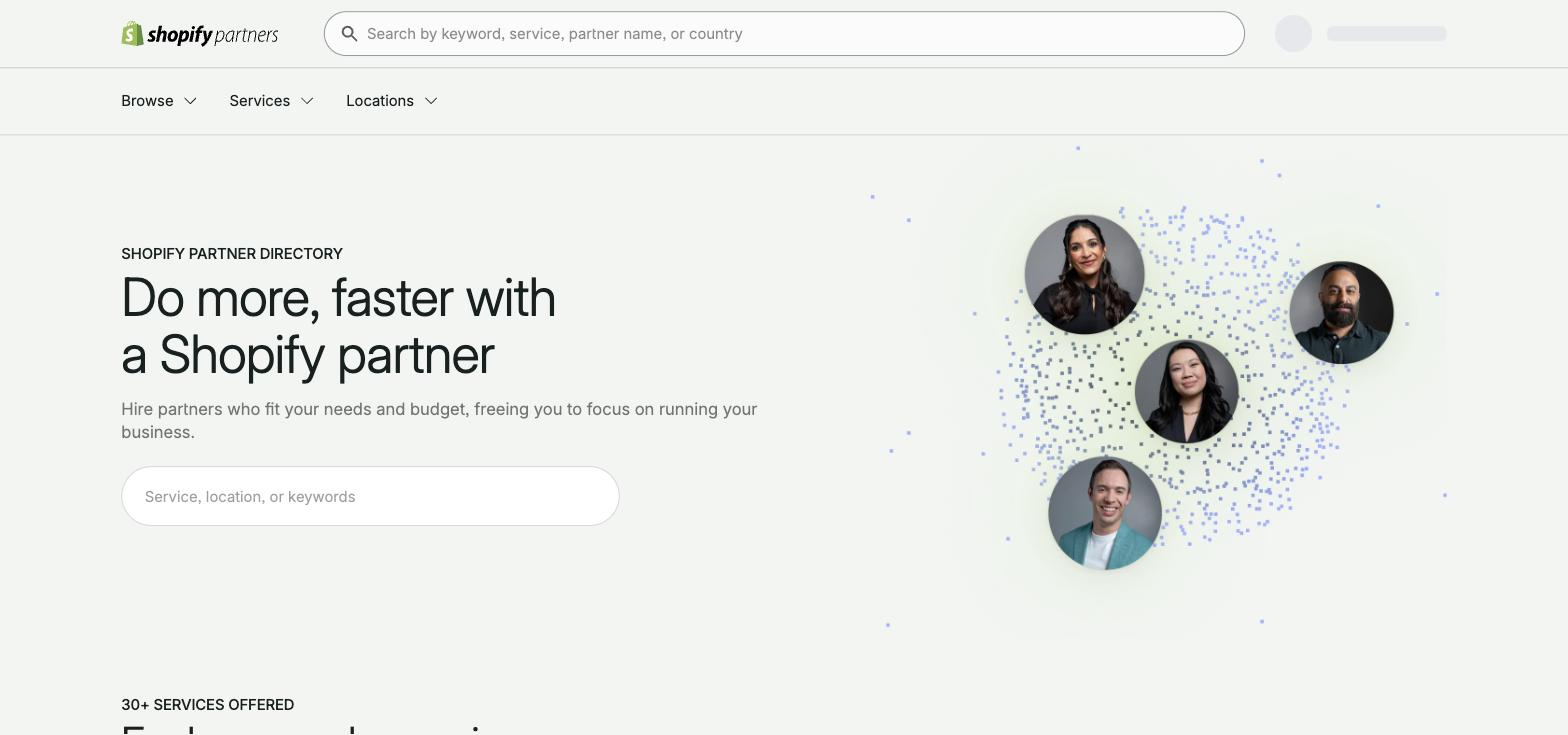Viewport: 1568px width, 735px height.
Task: Select the man in teal blazer portrait
Action: pyautogui.click(x=1104, y=513)
